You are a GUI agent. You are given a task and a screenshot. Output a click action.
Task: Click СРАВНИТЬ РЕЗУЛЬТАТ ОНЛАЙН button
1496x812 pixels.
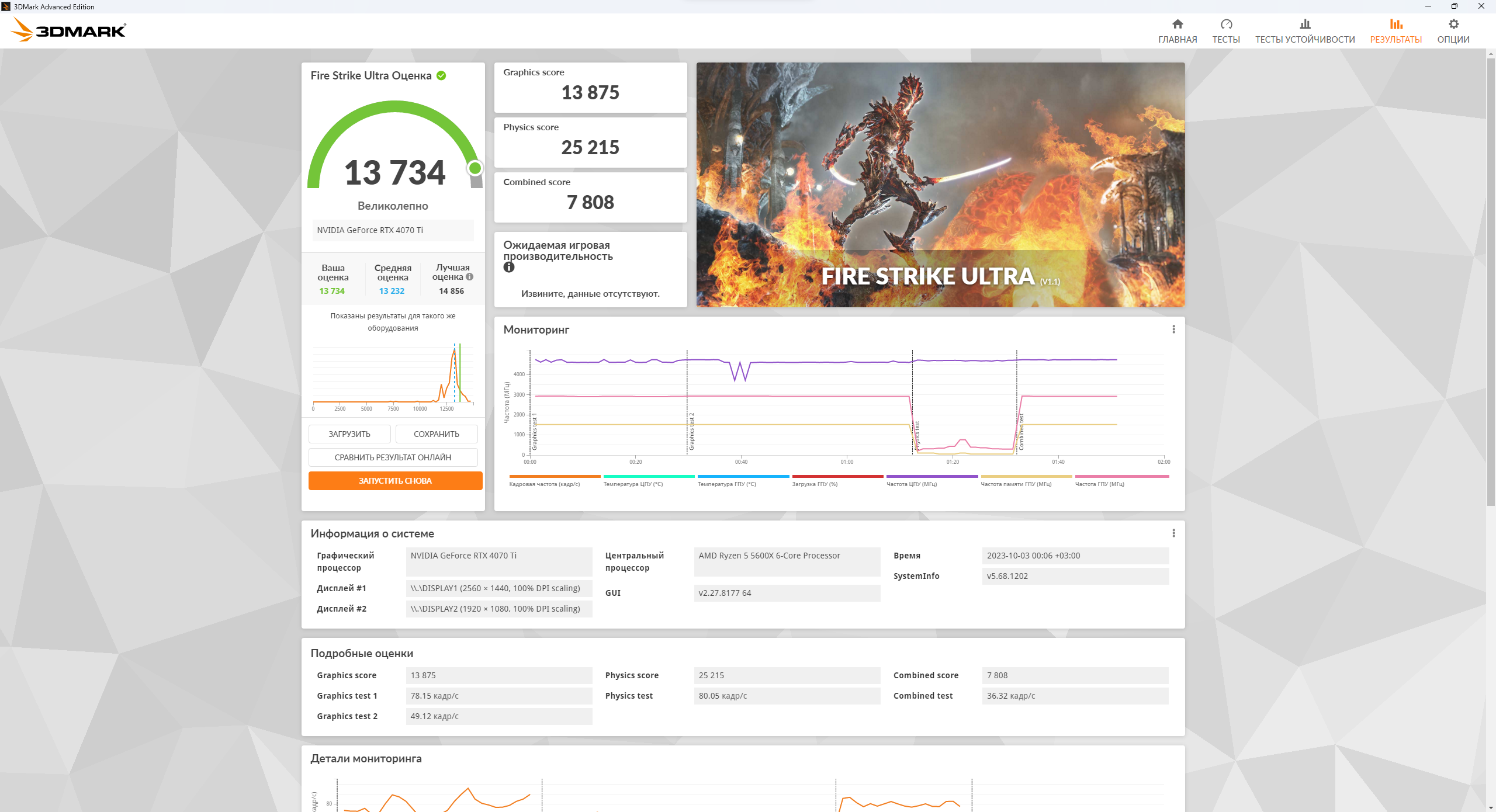click(393, 457)
